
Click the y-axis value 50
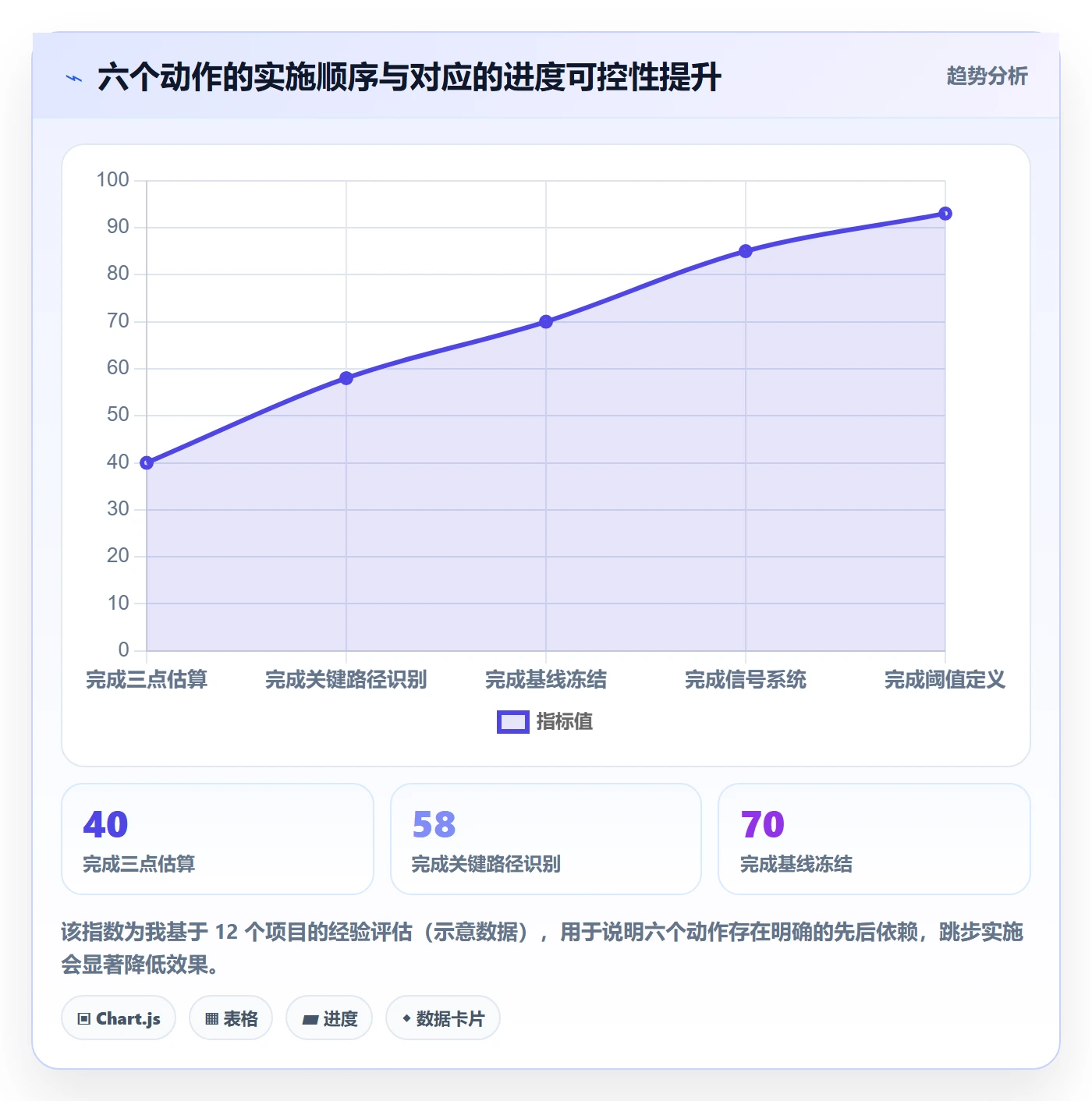pyautogui.click(x=118, y=415)
